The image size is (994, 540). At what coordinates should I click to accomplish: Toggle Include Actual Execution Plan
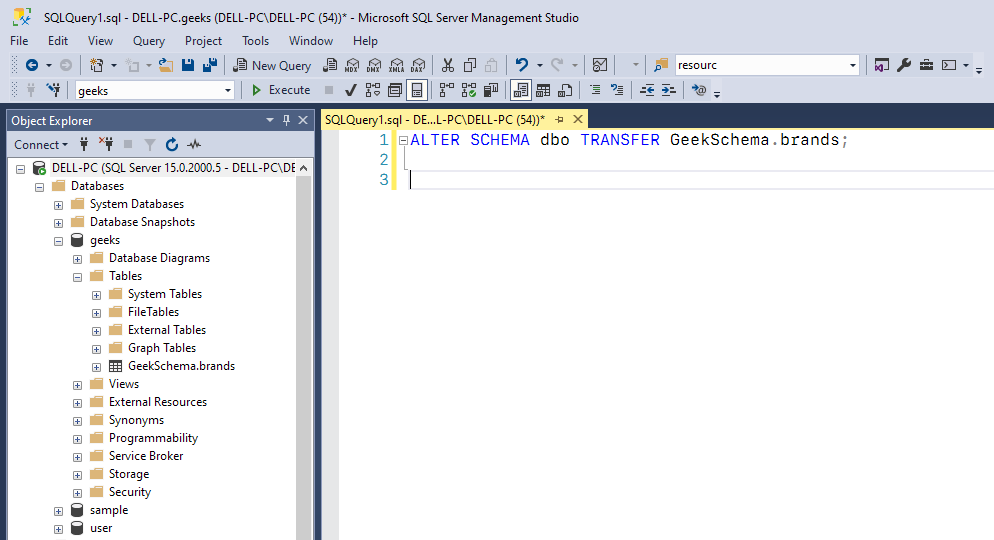446,90
